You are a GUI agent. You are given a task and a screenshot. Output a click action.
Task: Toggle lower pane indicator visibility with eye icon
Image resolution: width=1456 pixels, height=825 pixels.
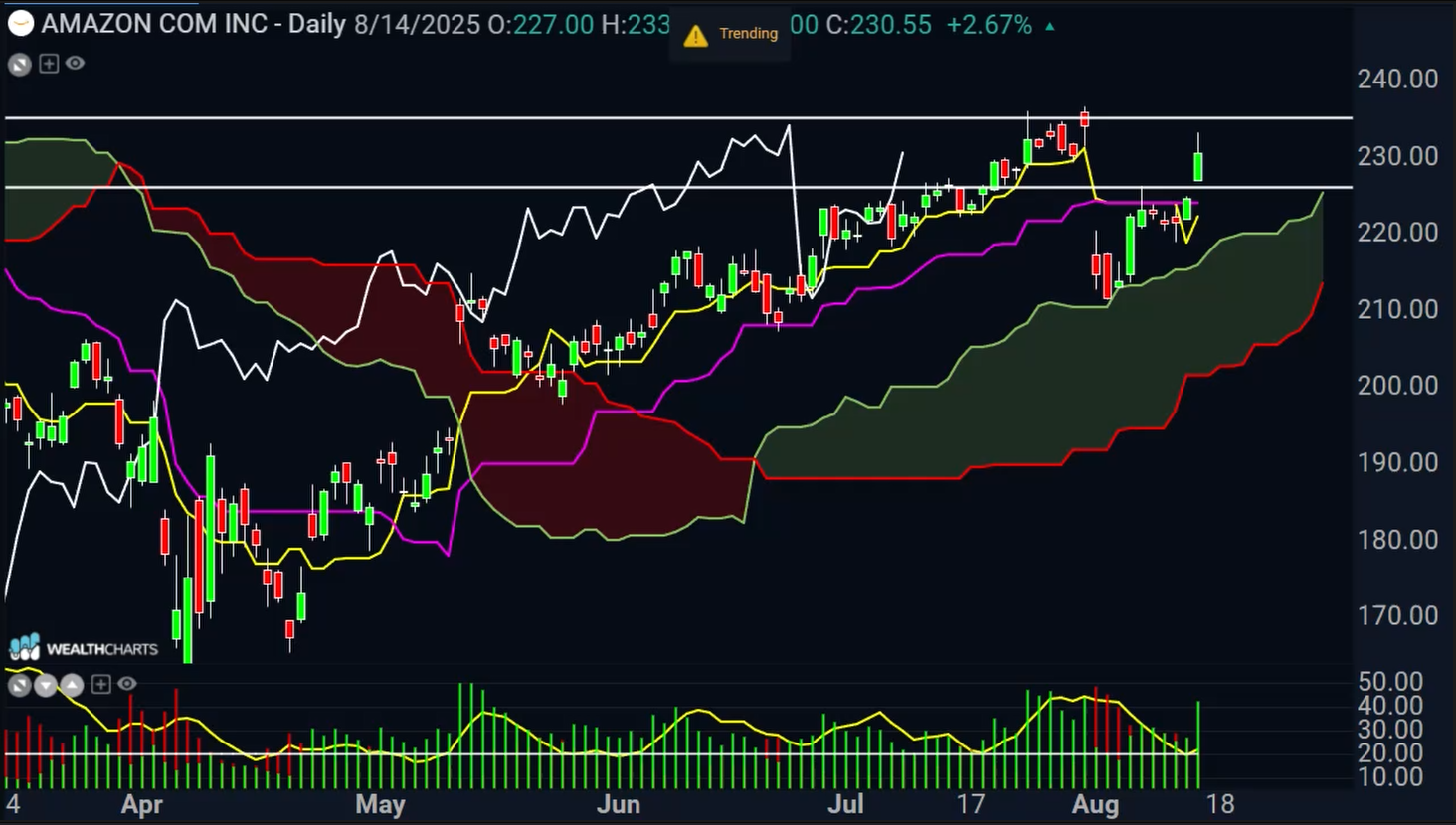pyautogui.click(x=127, y=684)
